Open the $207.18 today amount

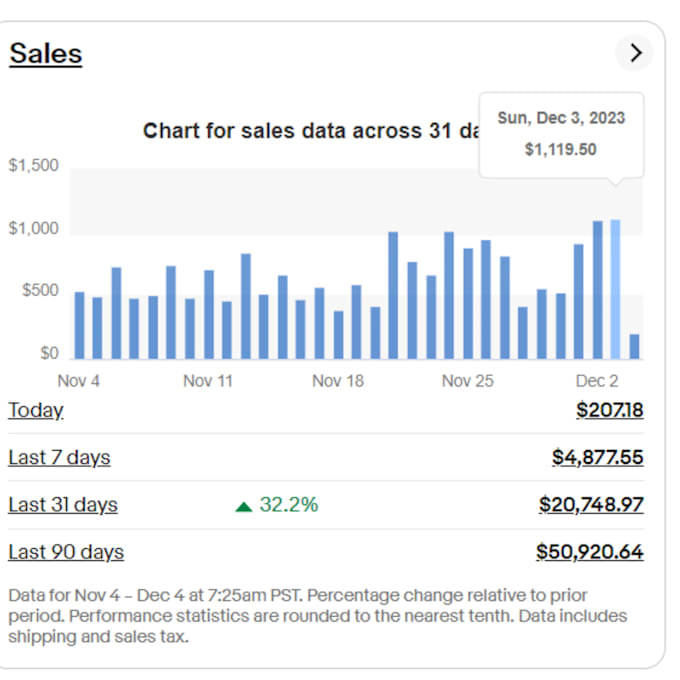pyautogui.click(x=610, y=410)
